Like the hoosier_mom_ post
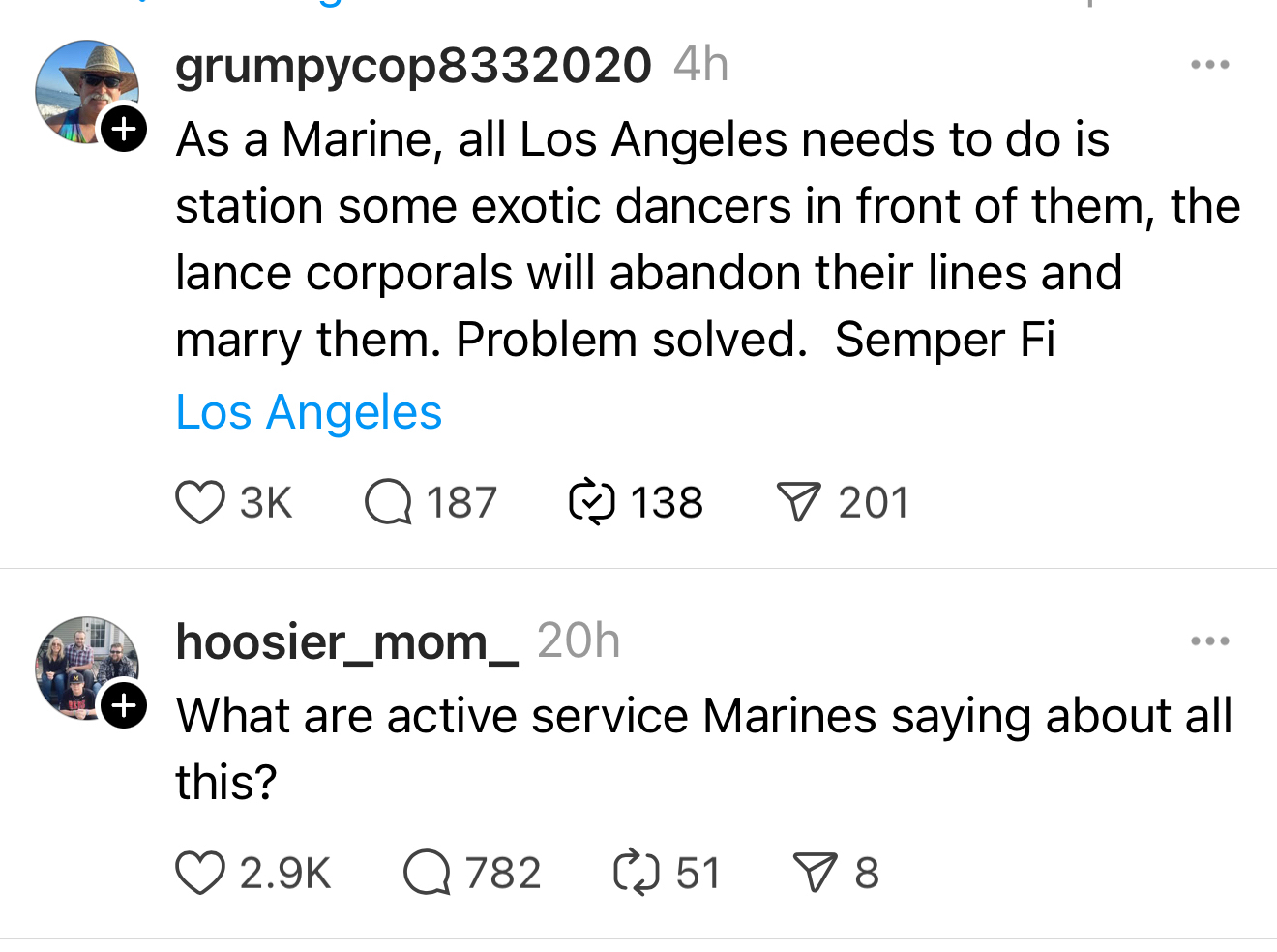Image resolution: width=1277 pixels, height=952 pixels. 200,873
